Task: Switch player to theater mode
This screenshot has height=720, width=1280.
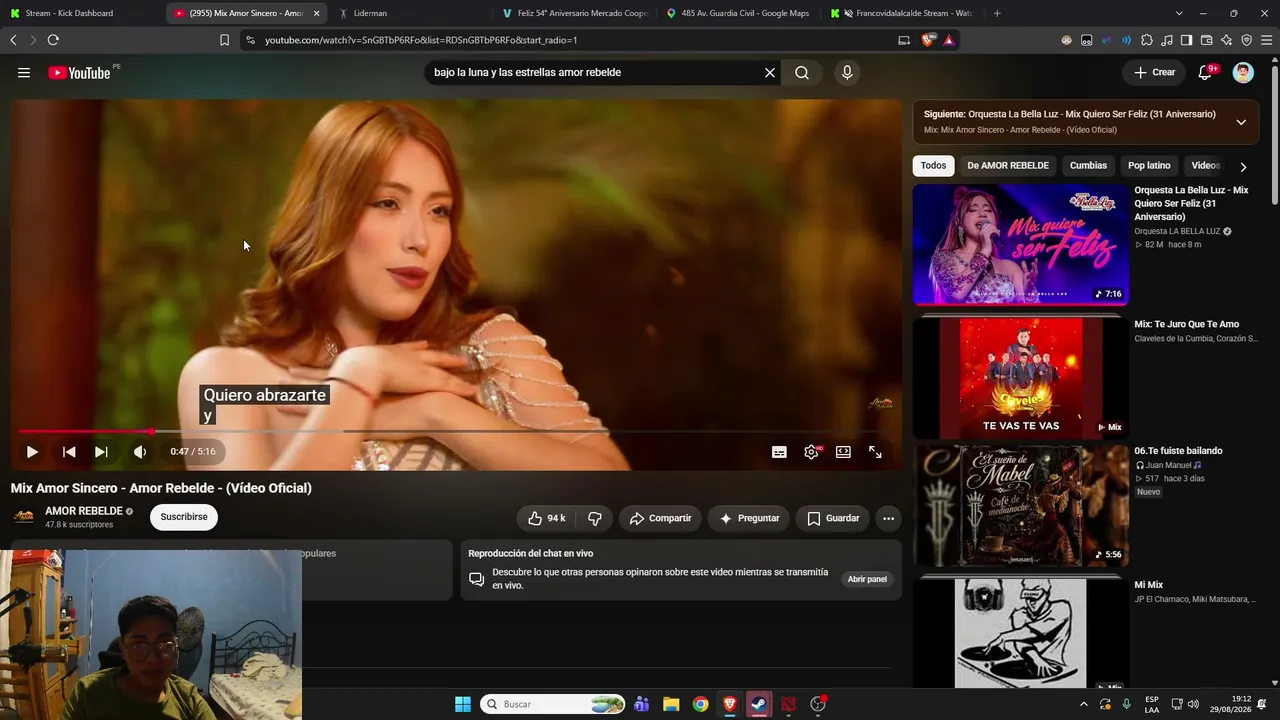Action: point(843,452)
